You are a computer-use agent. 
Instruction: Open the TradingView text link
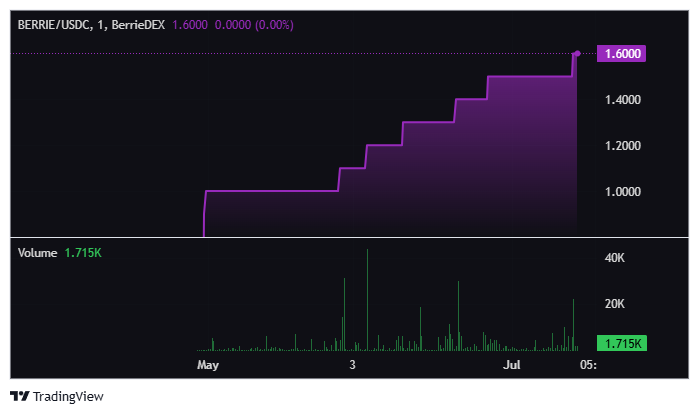coord(68,397)
